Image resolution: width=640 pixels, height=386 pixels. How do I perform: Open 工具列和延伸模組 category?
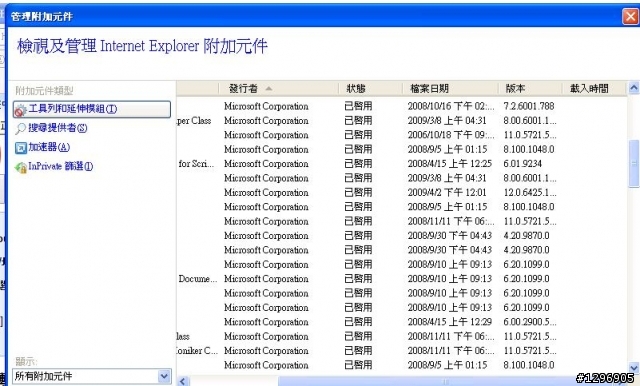click(92, 109)
